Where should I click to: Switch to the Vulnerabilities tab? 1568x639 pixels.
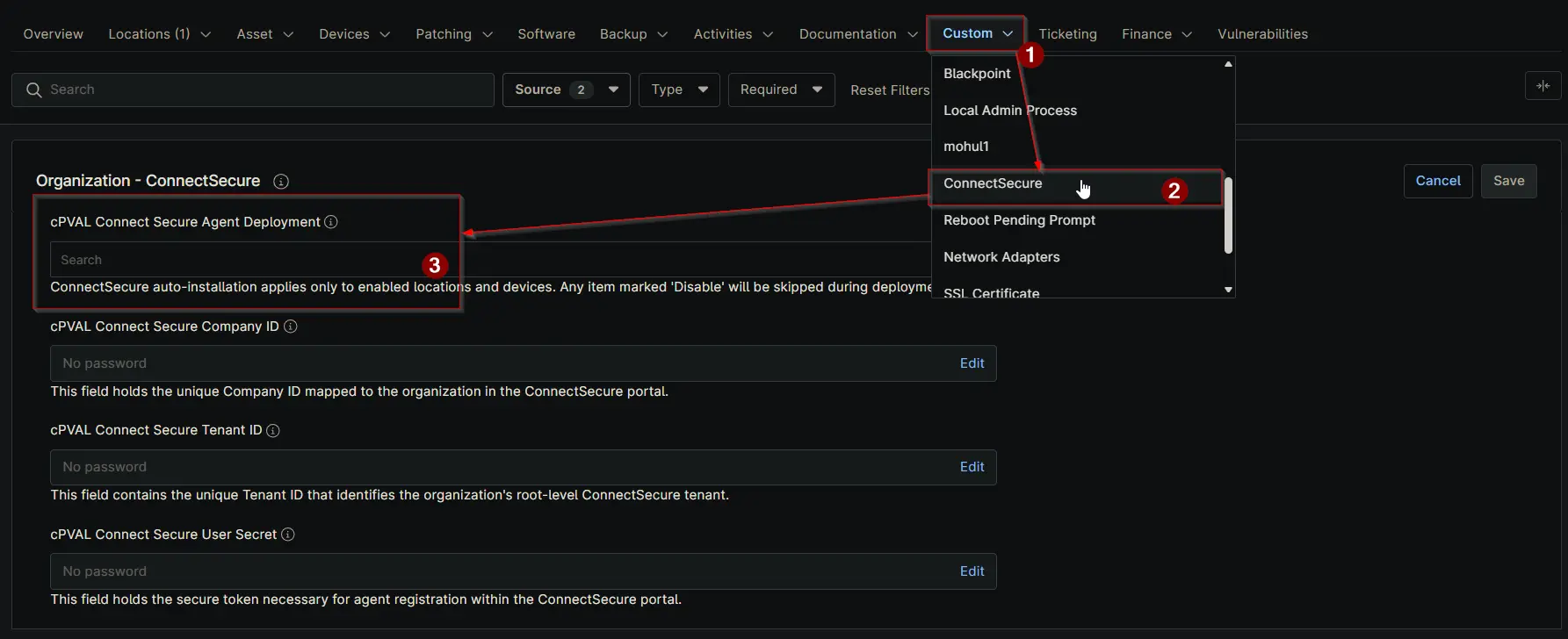point(1262,34)
